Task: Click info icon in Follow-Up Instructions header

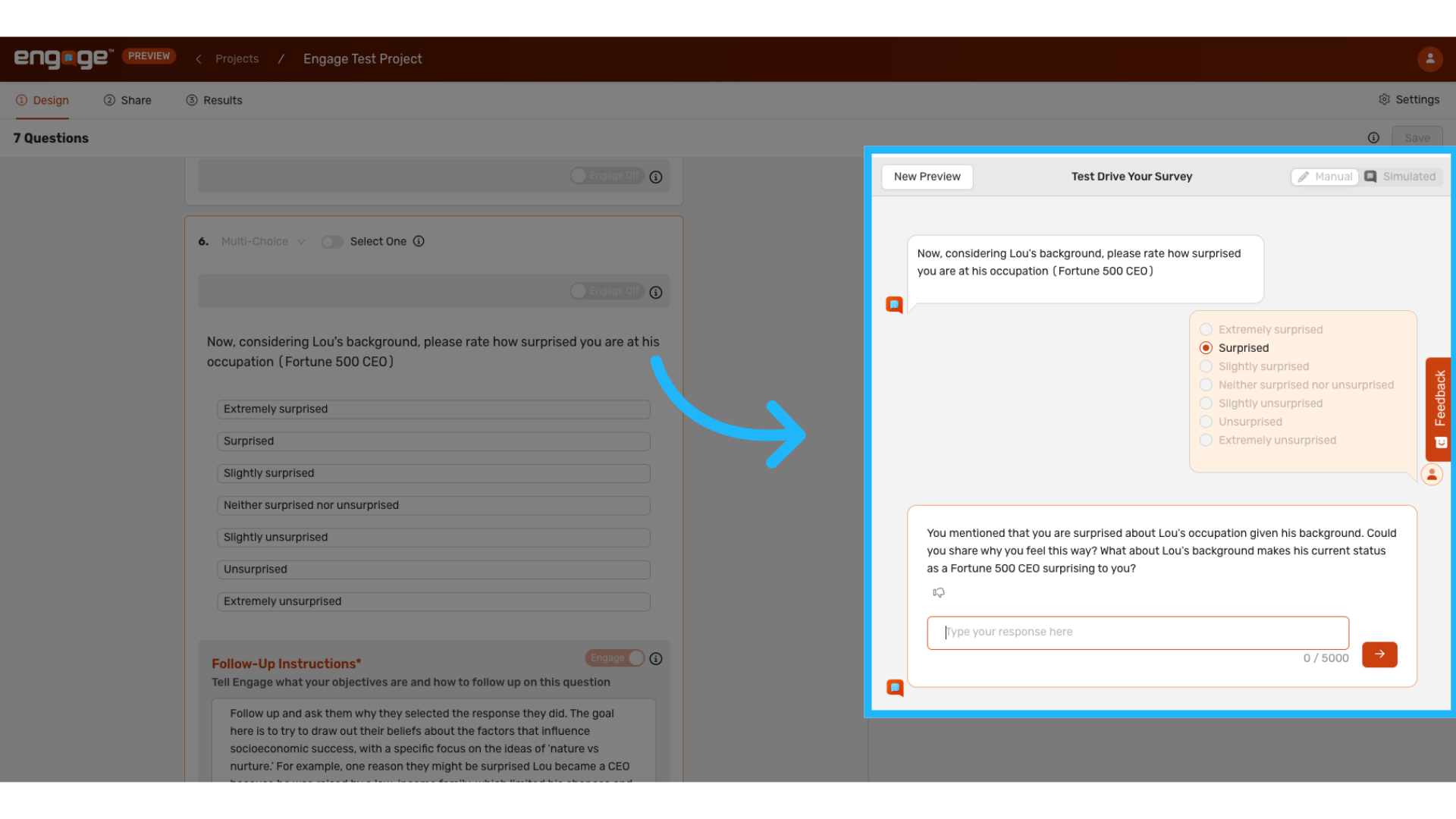Action: point(656,659)
